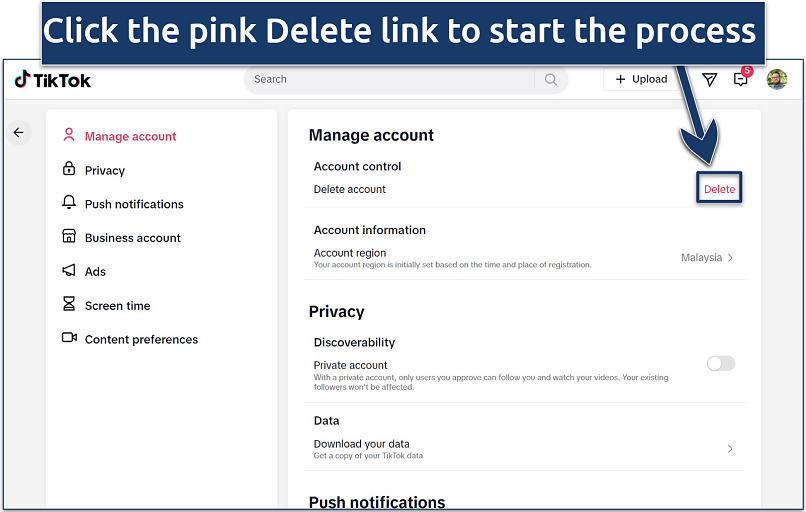The width and height of the screenshot is (806, 512).
Task: Expand the Account region Malaysia chevron
Action: coord(730,258)
